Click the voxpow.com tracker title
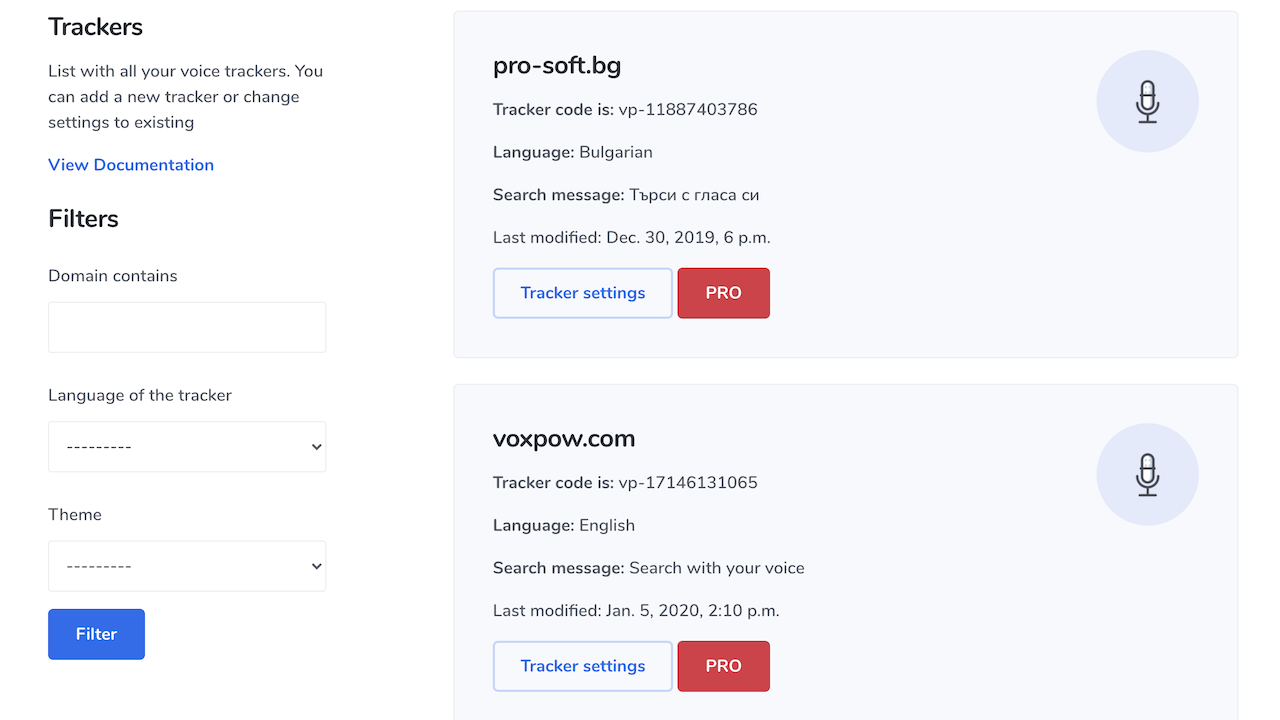The image size is (1280, 720). tap(564, 439)
